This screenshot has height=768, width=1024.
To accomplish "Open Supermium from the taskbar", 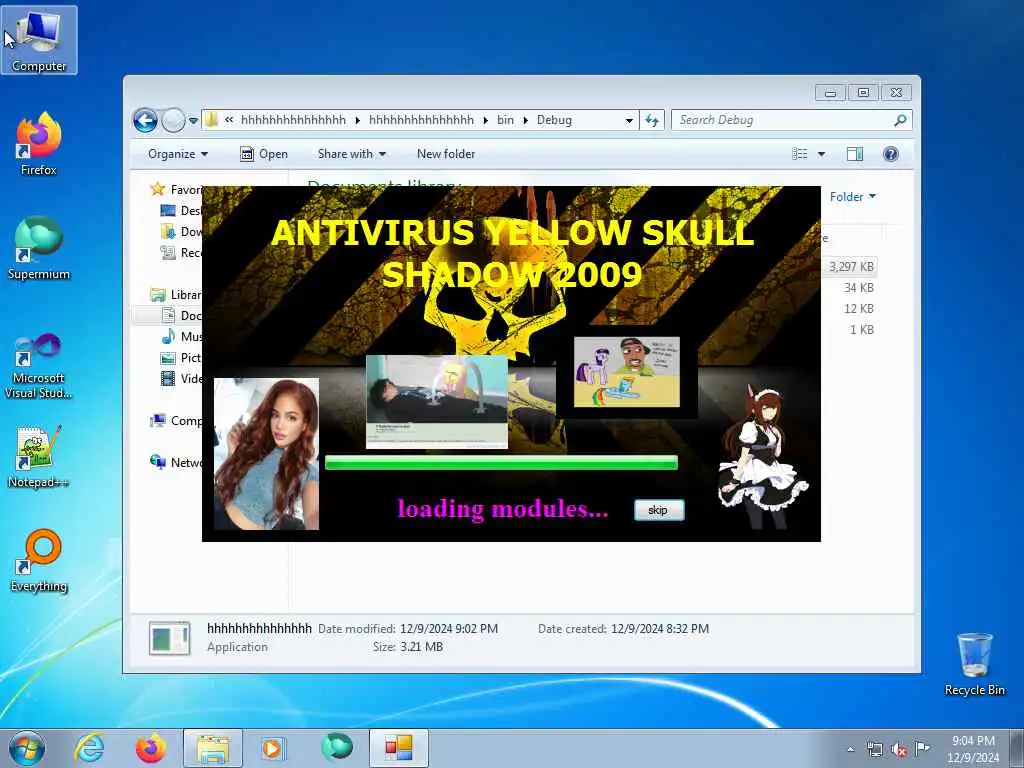I will click(x=336, y=748).
